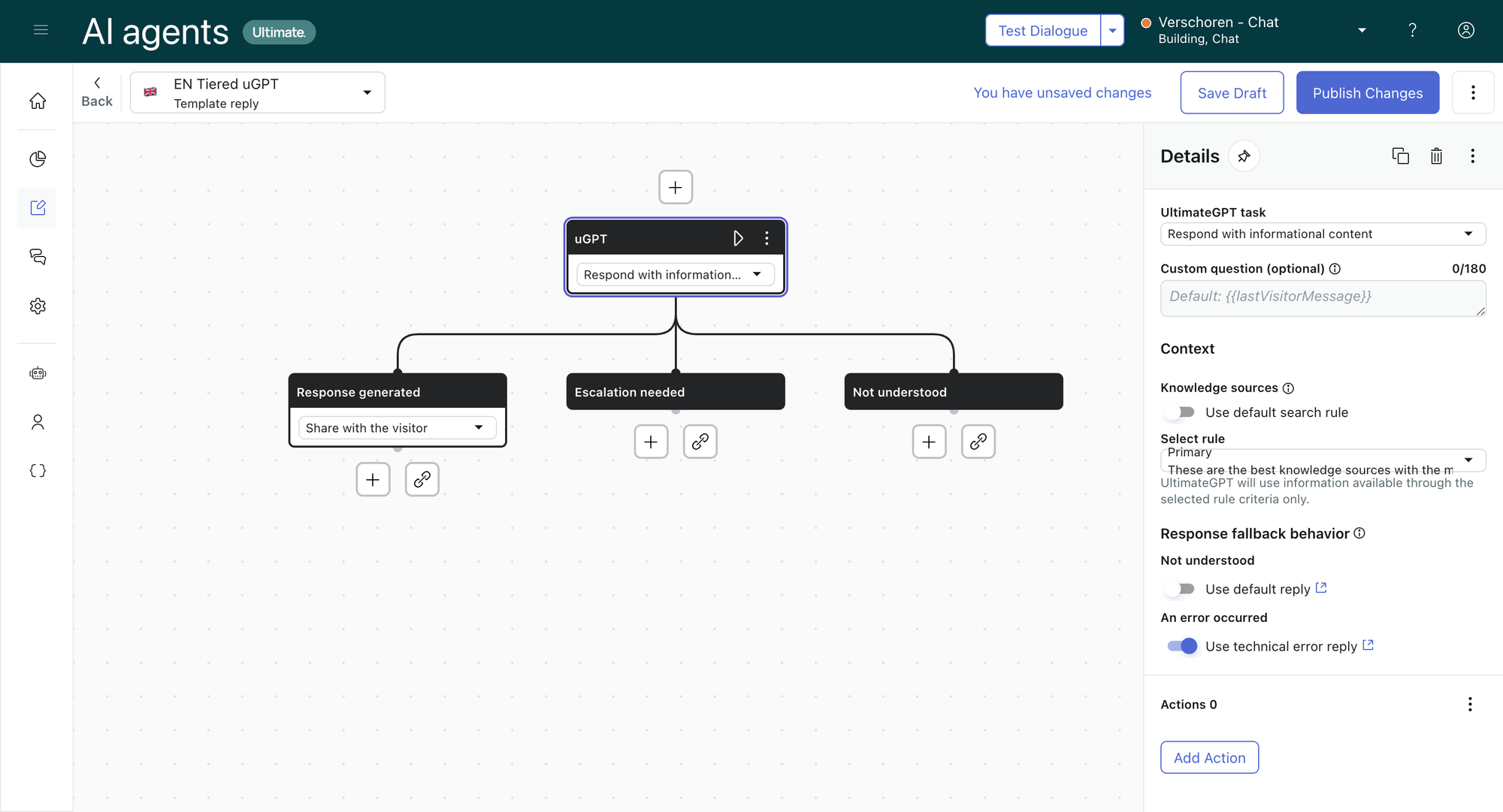The height and width of the screenshot is (812, 1503).
Task: Enable Use default search rule toggle
Action: 1181,412
